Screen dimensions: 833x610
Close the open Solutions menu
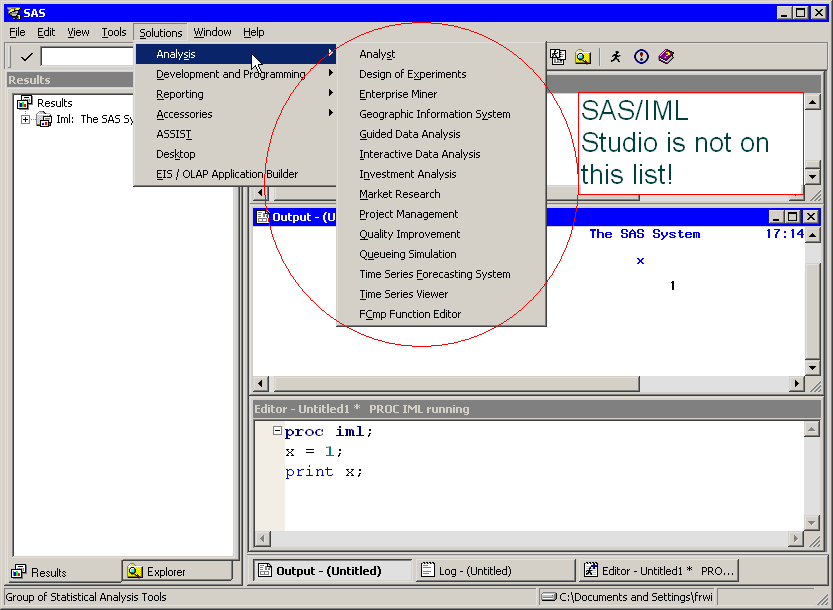click(160, 32)
